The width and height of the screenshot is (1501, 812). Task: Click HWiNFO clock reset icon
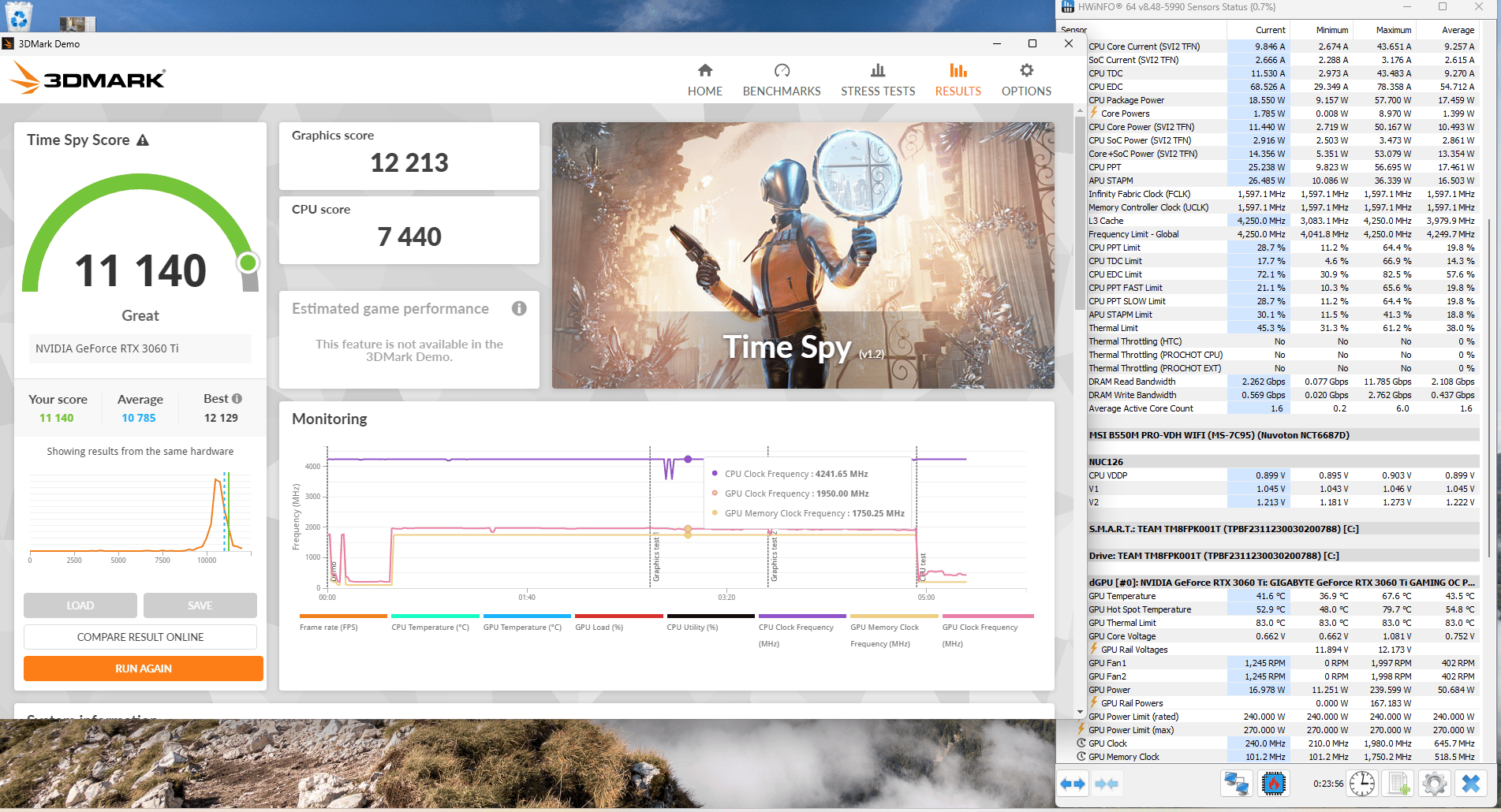coord(1362,784)
